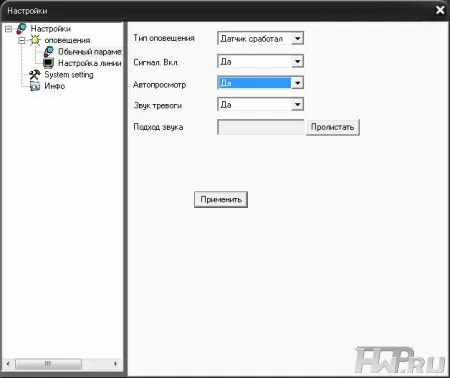
Task: Click the Пролистать browse button
Action: 333,127
